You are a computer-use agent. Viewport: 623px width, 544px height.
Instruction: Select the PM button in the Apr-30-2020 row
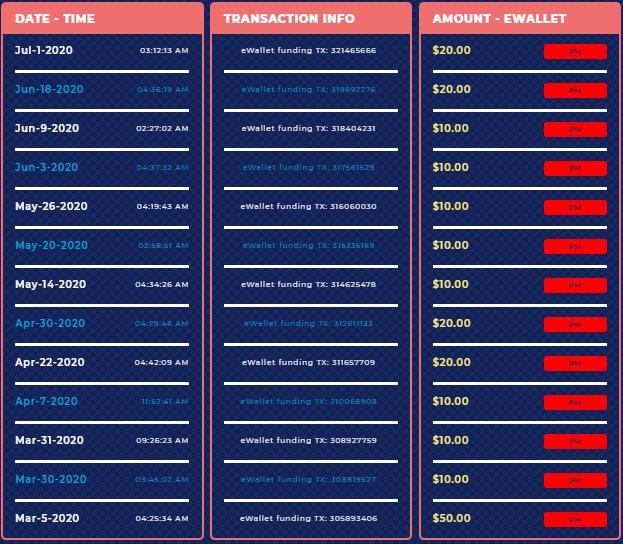click(575, 324)
